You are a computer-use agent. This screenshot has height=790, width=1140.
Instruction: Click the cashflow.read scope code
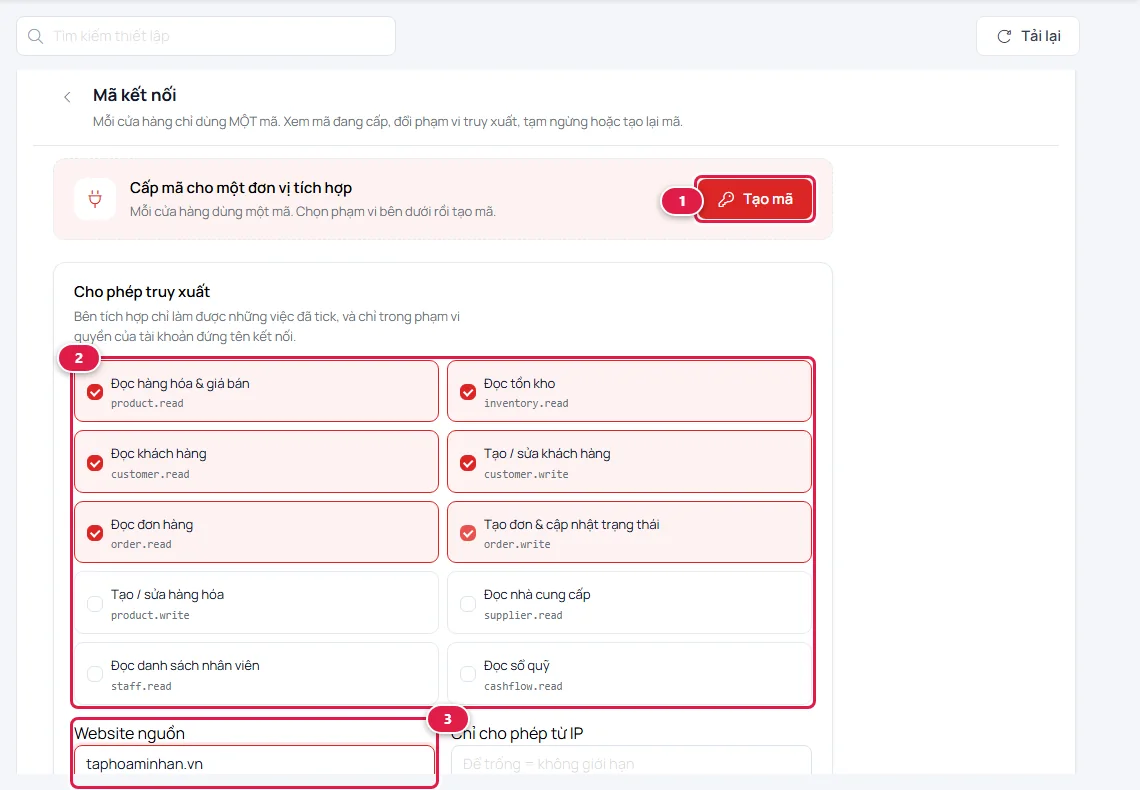tap(523, 686)
